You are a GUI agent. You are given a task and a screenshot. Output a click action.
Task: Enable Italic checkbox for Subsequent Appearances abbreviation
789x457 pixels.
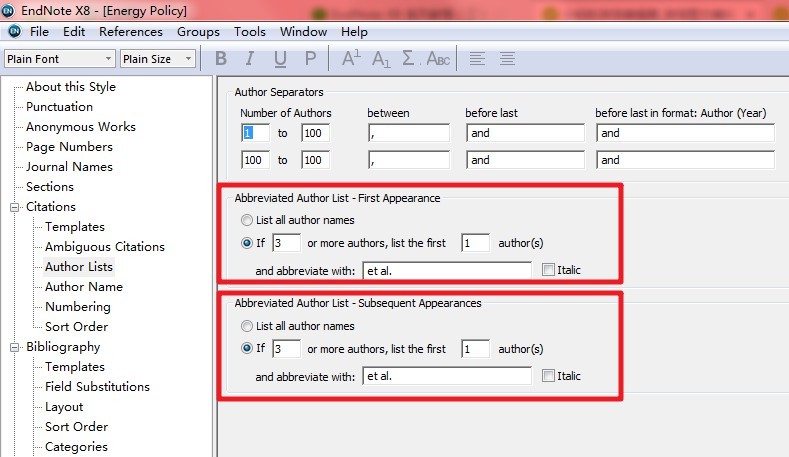(548, 375)
